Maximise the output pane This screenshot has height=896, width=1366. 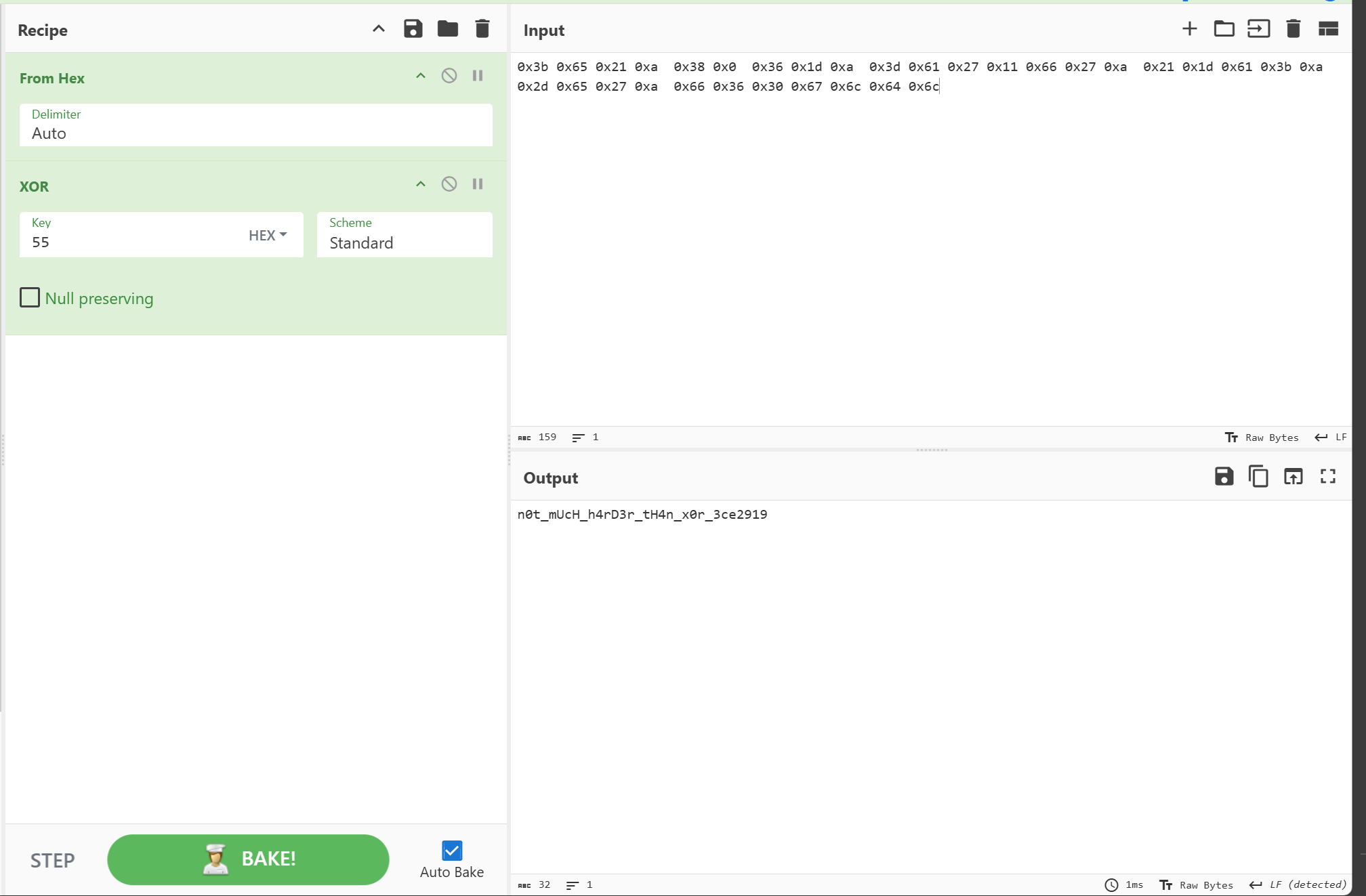click(x=1328, y=477)
